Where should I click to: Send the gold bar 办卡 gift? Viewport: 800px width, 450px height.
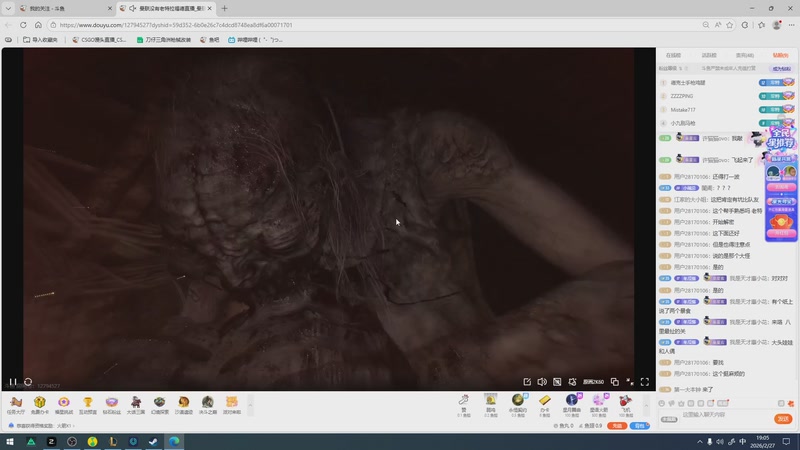pos(545,406)
